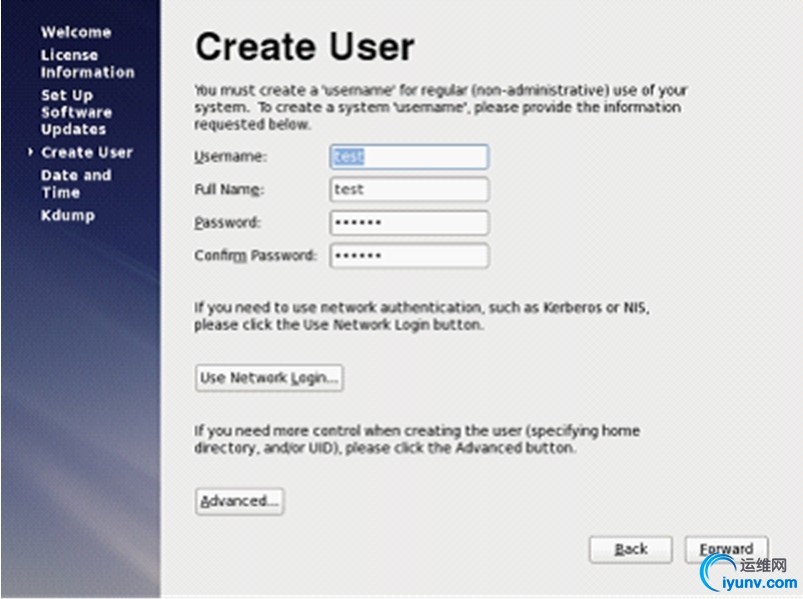
Task: Click the Full Name label
Action: 229,189
